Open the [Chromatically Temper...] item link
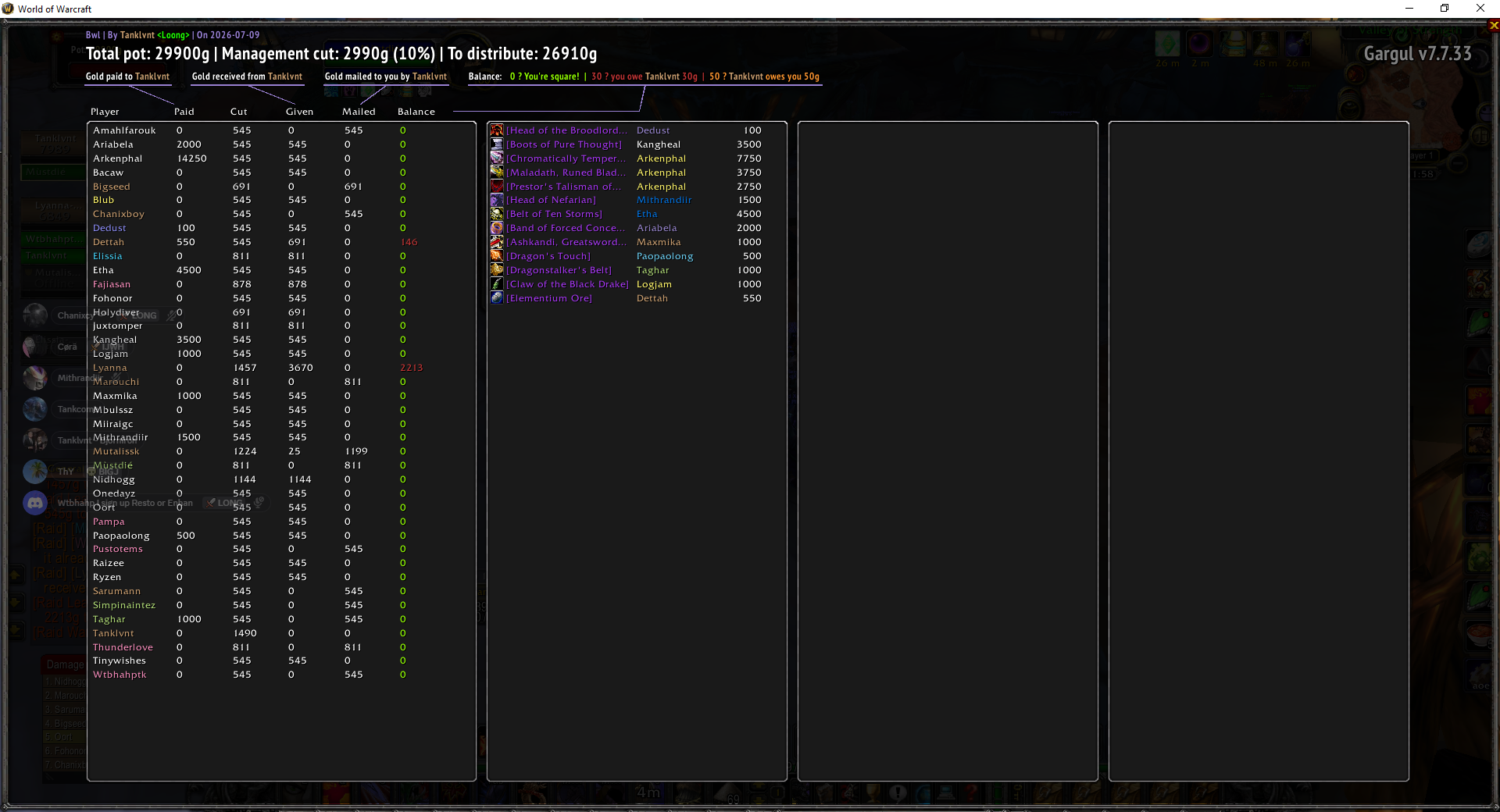 (x=566, y=158)
